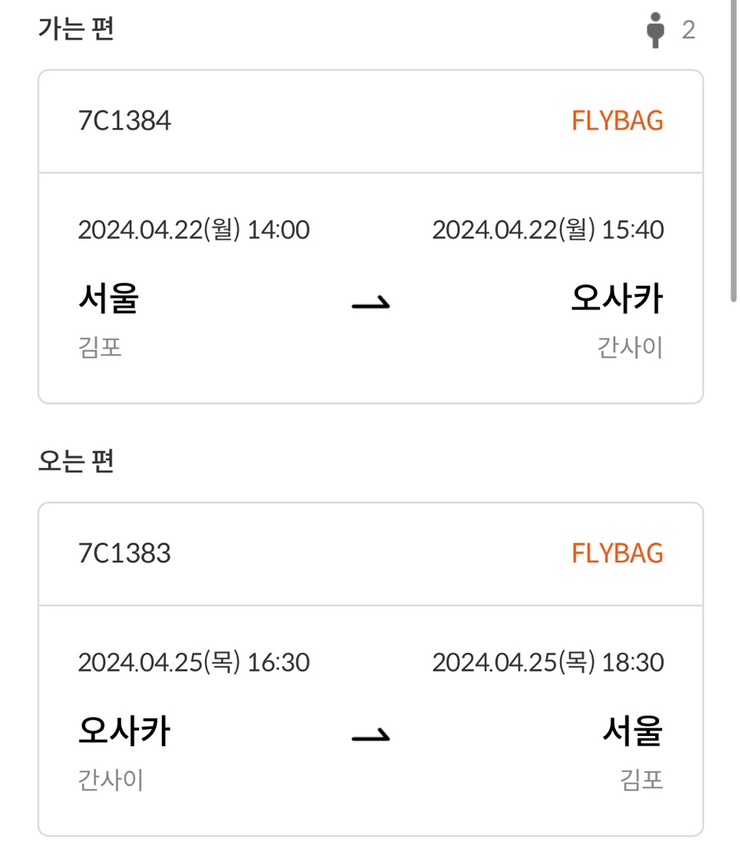Click outbound arrival airport 간사이
The height and width of the screenshot is (853, 740).
630,348
